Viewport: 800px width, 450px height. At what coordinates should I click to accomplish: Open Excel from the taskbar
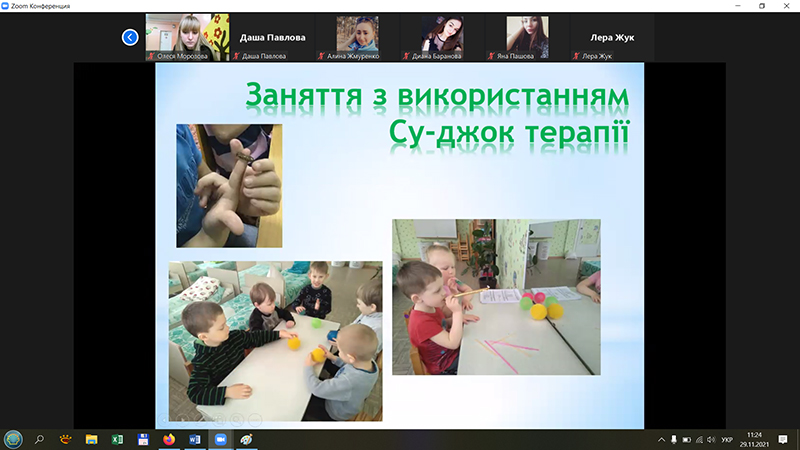[x=117, y=439]
